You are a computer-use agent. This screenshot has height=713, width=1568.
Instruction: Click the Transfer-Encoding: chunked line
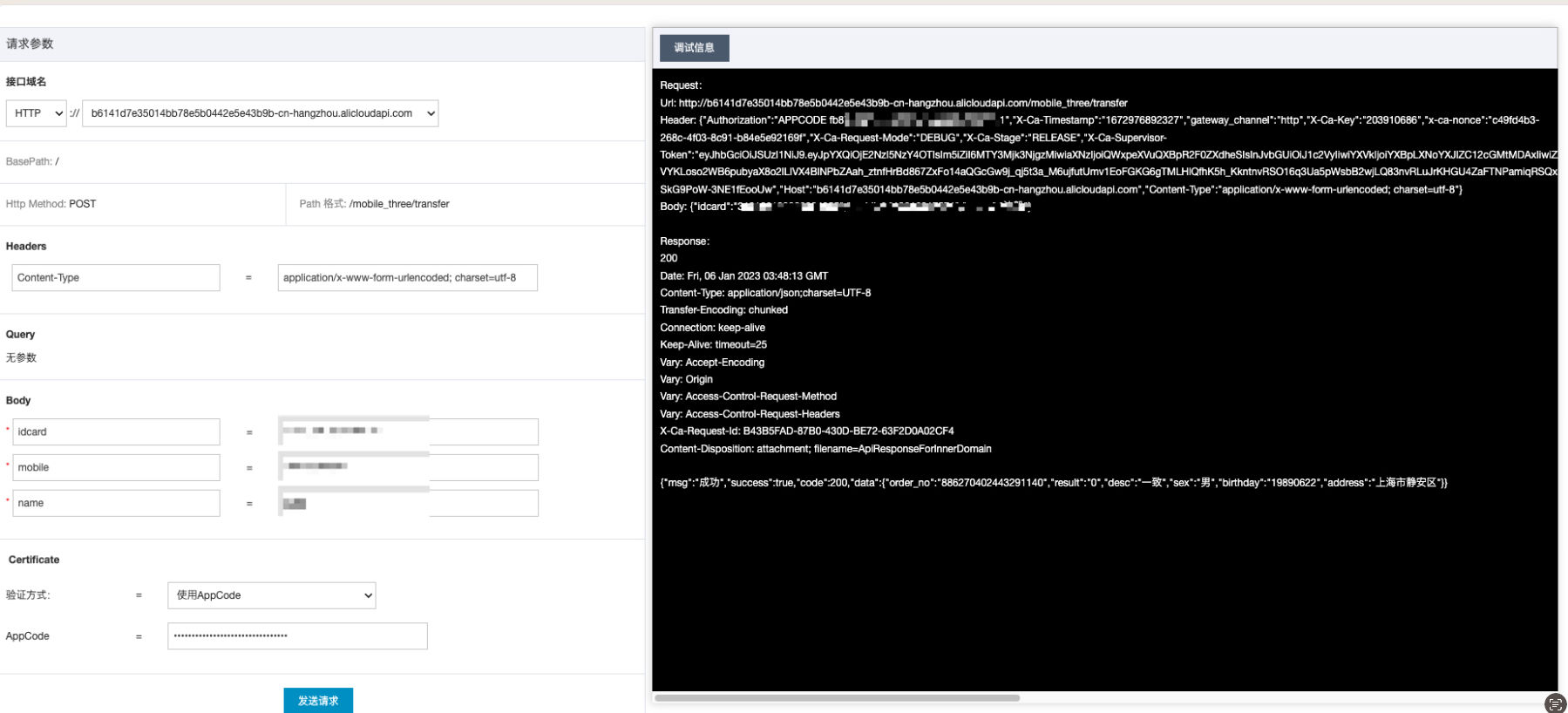pyautogui.click(x=723, y=310)
